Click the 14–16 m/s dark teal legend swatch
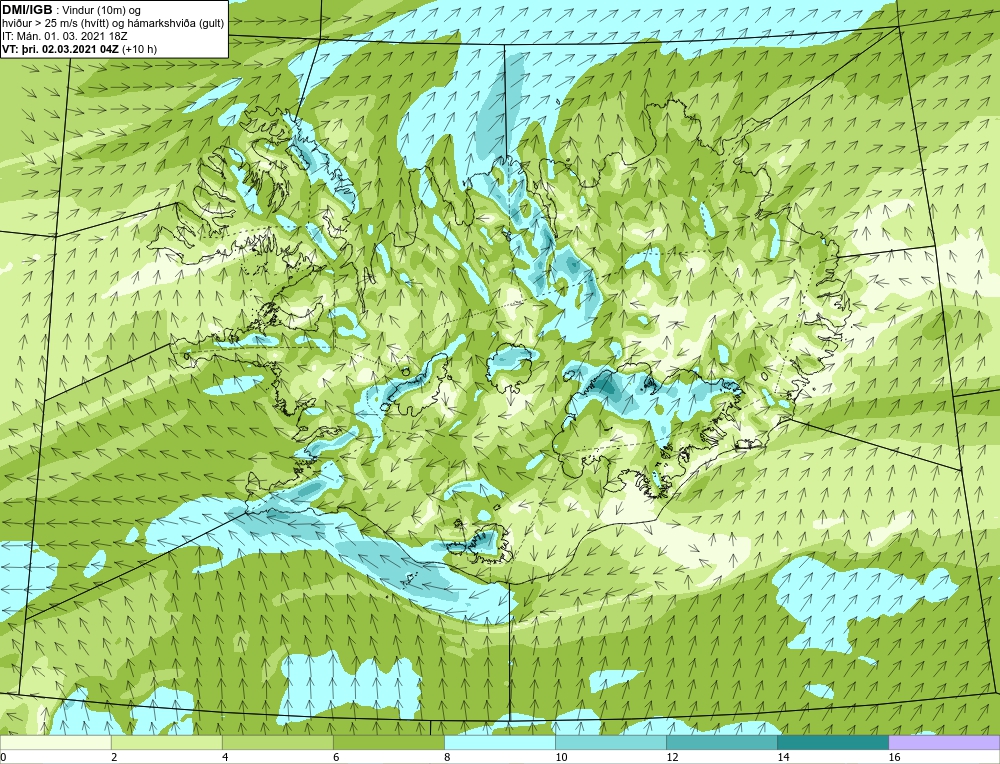Image resolution: width=1000 pixels, height=764 pixels. (x=832, y=742)
